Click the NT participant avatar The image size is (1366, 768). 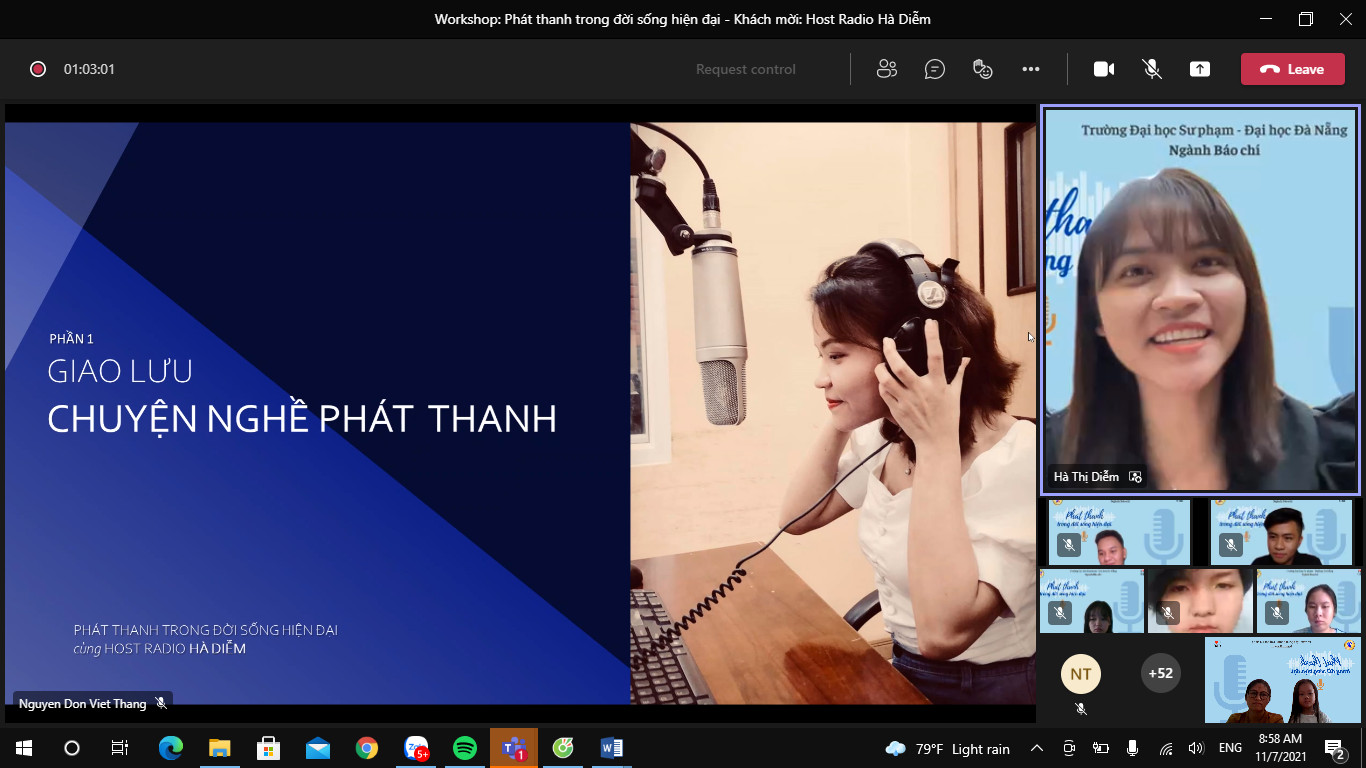[x=1081, y=674]
